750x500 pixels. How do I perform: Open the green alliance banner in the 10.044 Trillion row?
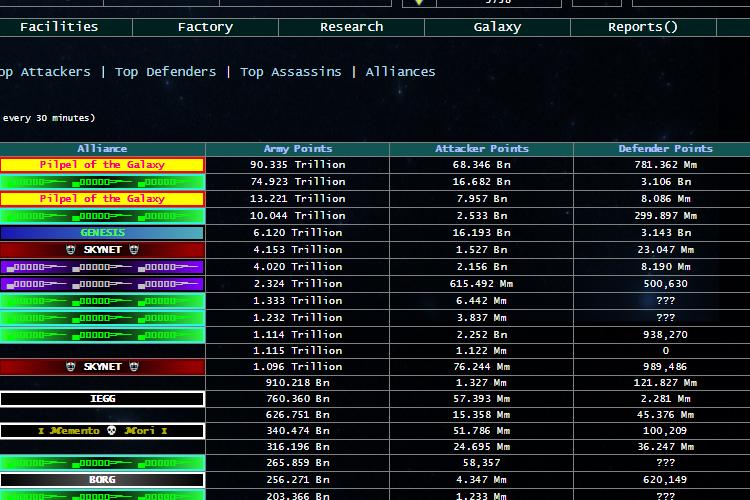click(102, 216)
